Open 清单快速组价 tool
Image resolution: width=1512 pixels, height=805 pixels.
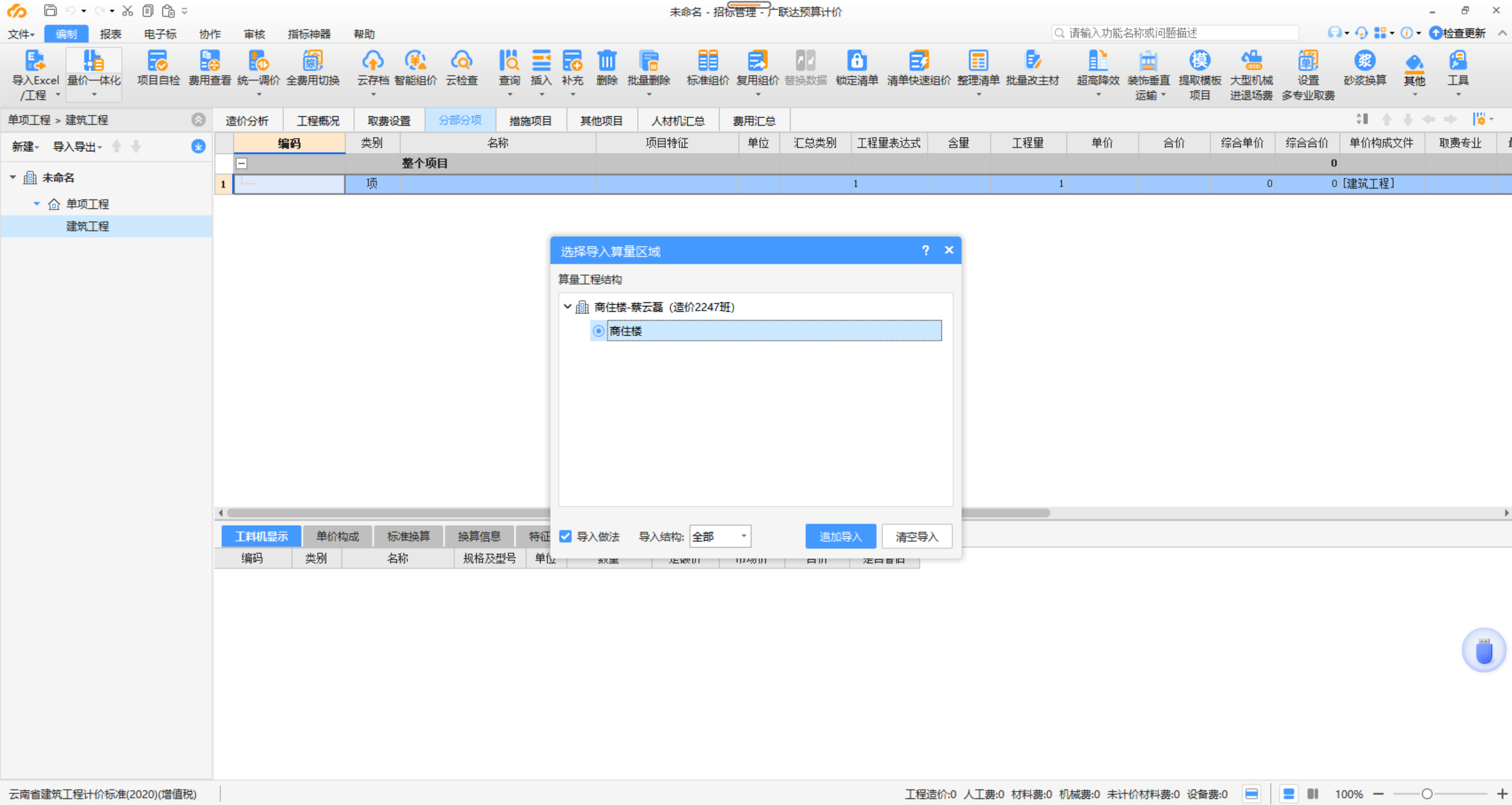(x=918, y=69)
